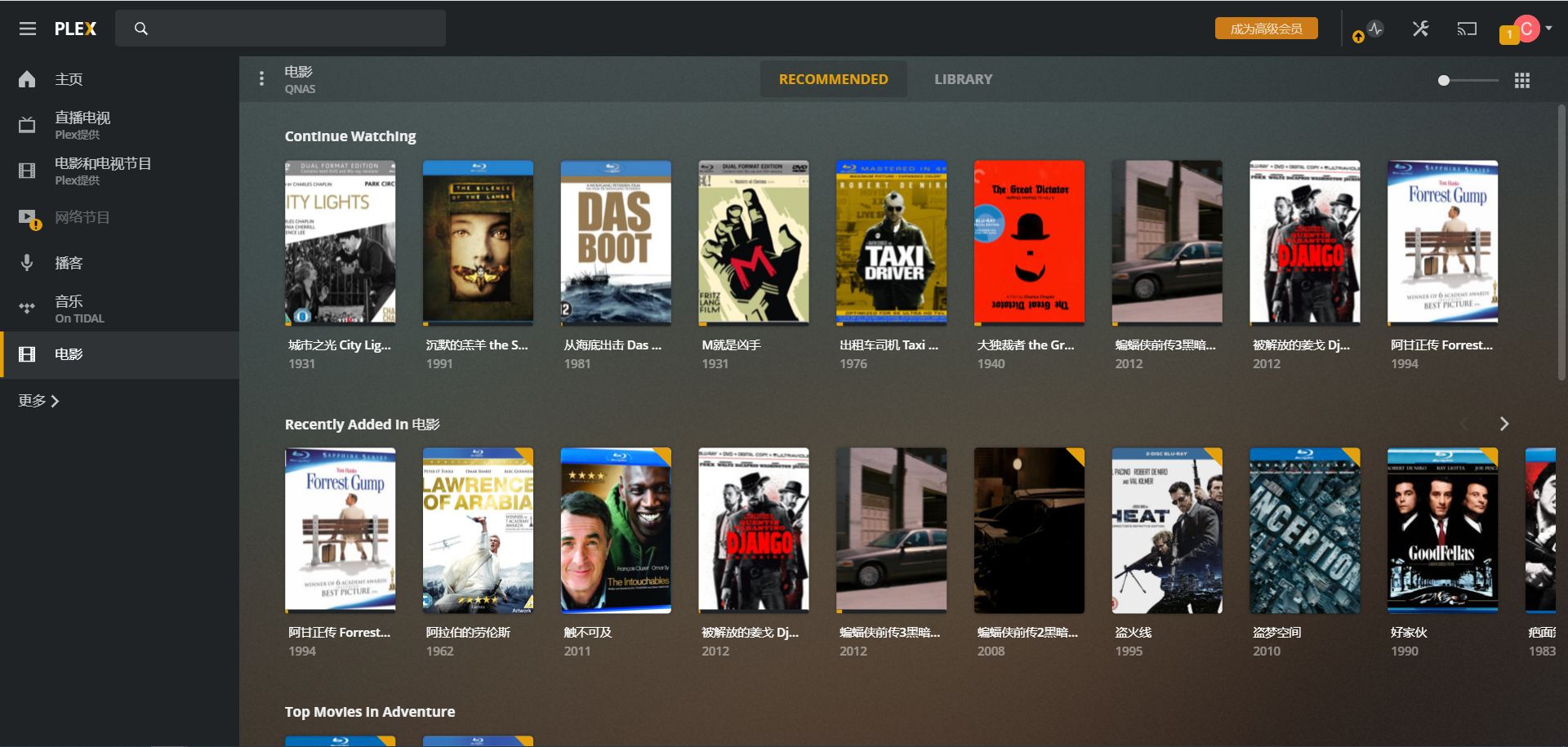
Task: Click the cast screen icon
Action: [1467, 29]
